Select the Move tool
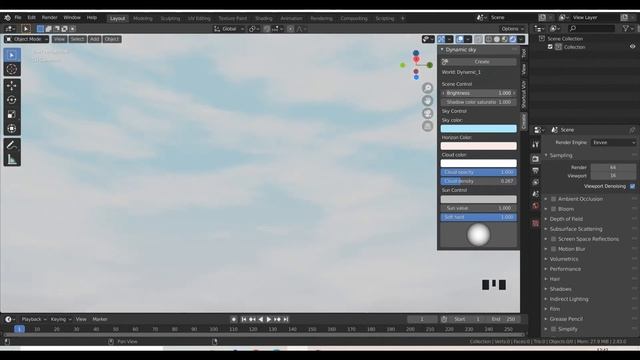The height and width of the screenshot is (360, 640). click(12, 85)
